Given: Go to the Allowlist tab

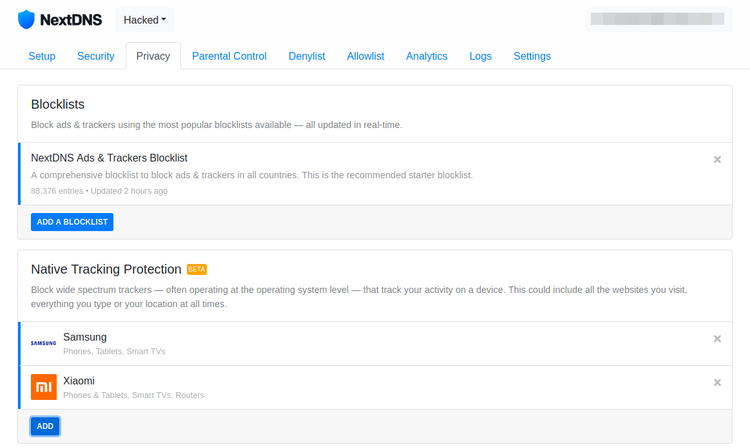Looking at the screenshot, I should coord(365,56).
